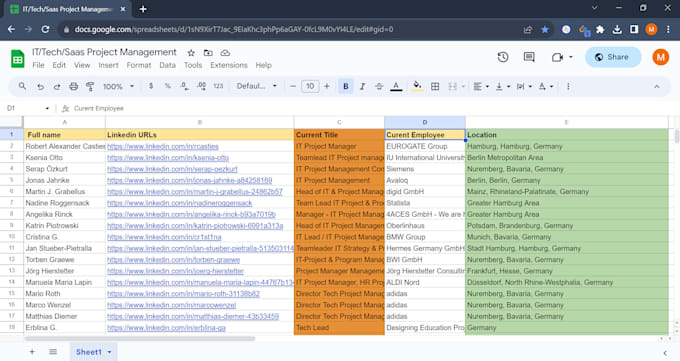Print the spreadsheet
This screenshot has height=361, width=680.
click(74, 86)
